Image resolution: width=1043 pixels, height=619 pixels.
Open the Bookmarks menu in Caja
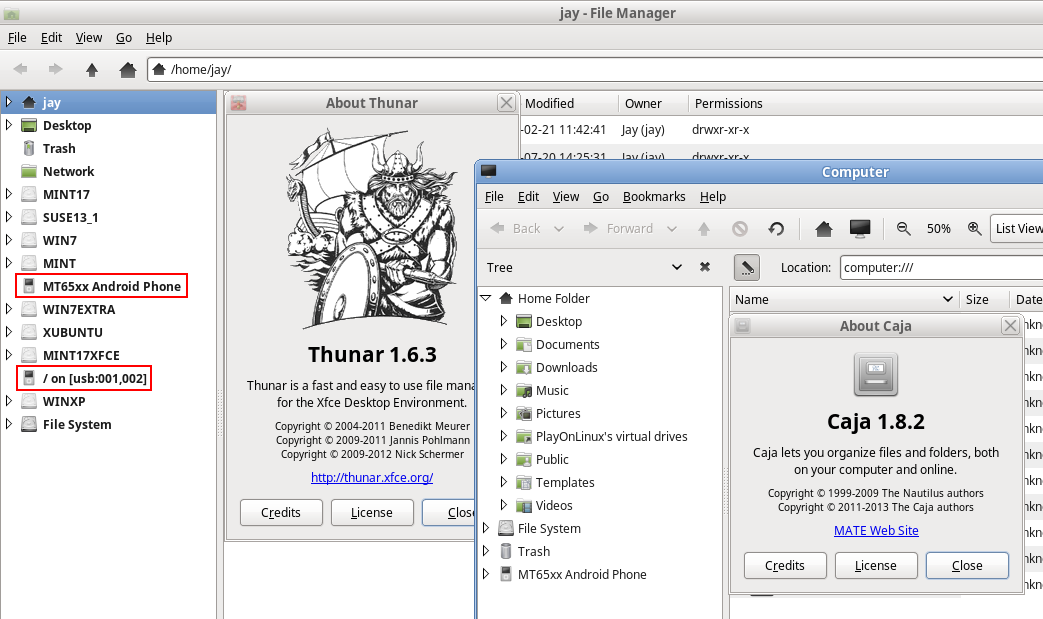[653, 197]
